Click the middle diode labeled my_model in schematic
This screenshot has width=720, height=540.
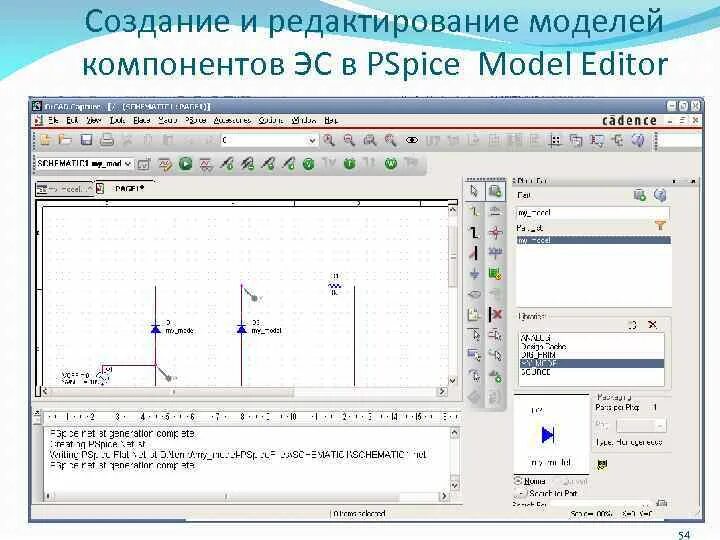tap(242, 329)
